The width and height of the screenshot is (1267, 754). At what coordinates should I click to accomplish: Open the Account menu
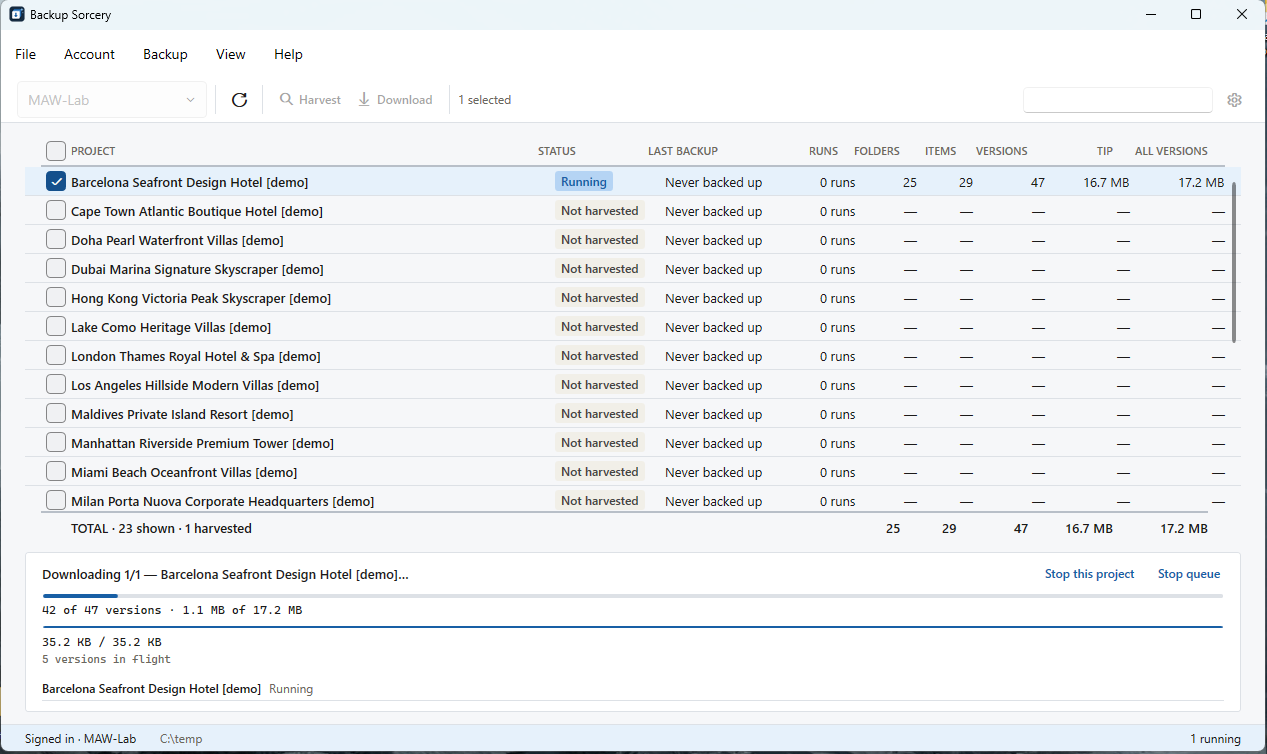click(x=89, y=54)
